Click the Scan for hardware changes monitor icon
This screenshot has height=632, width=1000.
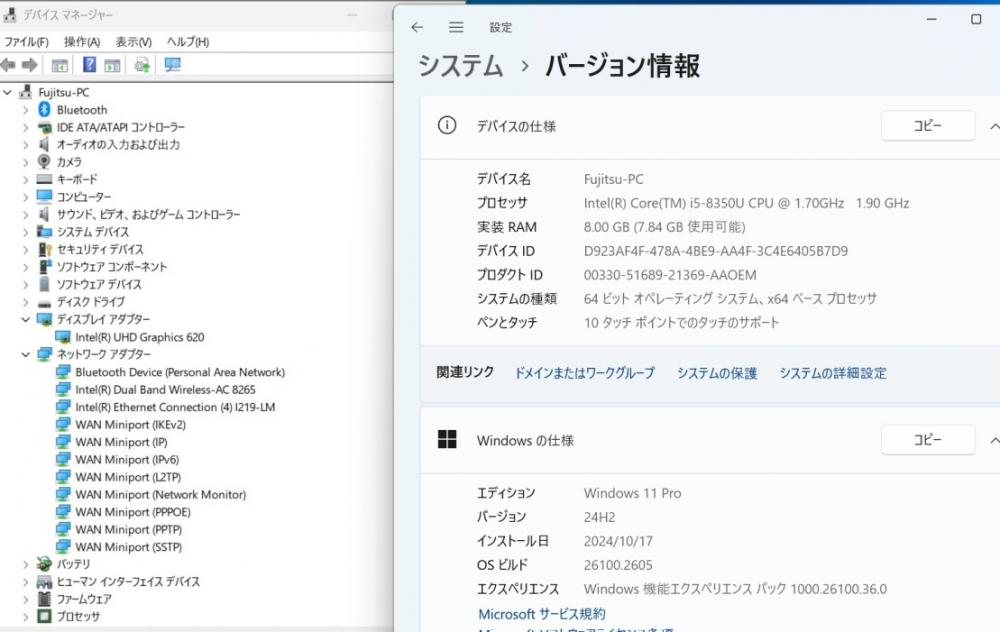(x=172, y=65)
